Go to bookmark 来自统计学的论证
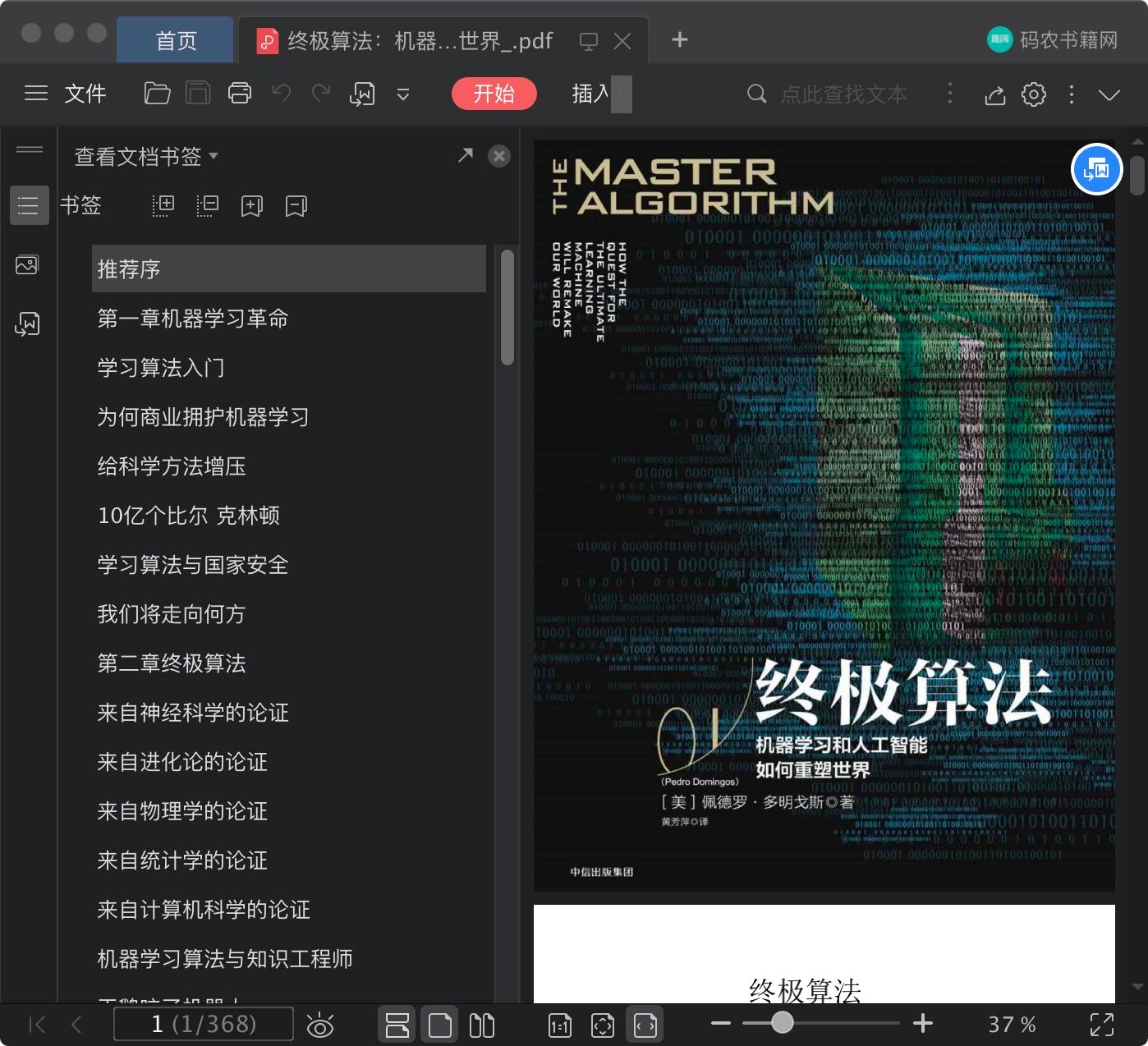This screenshot has height=1046, width=1148. 182,860
